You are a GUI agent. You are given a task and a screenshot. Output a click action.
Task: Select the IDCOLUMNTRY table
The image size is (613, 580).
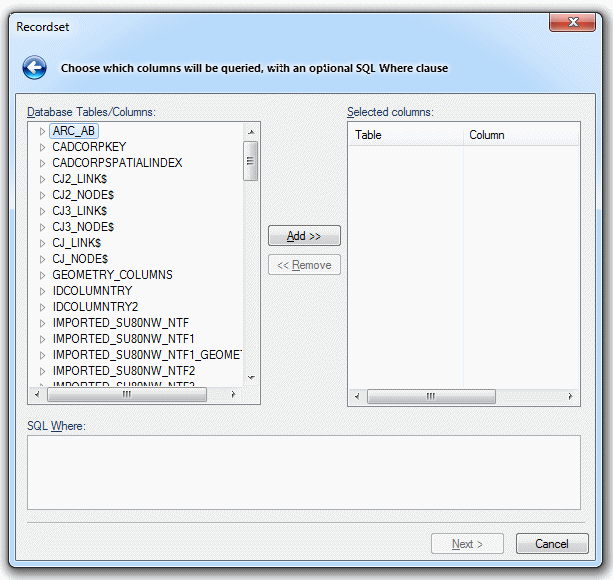[x=92, y=291]
